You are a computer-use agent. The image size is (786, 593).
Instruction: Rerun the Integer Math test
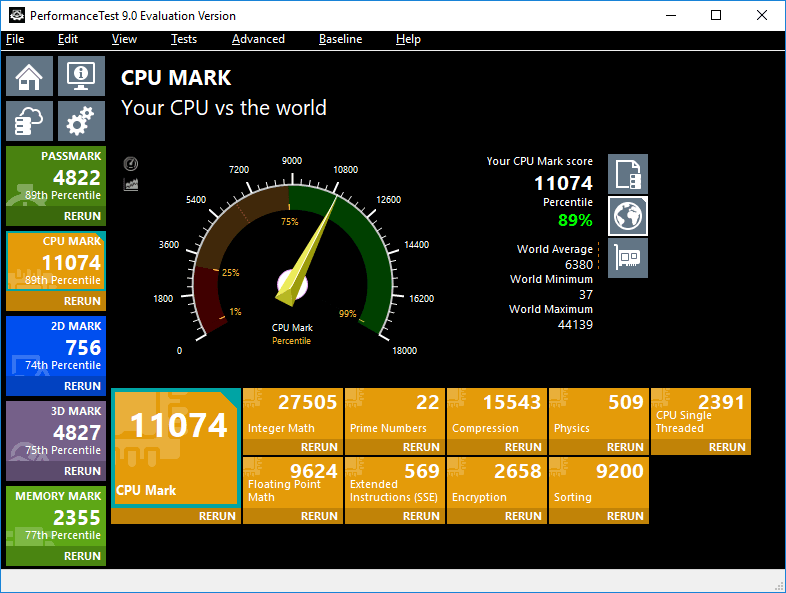pos(293,447)
